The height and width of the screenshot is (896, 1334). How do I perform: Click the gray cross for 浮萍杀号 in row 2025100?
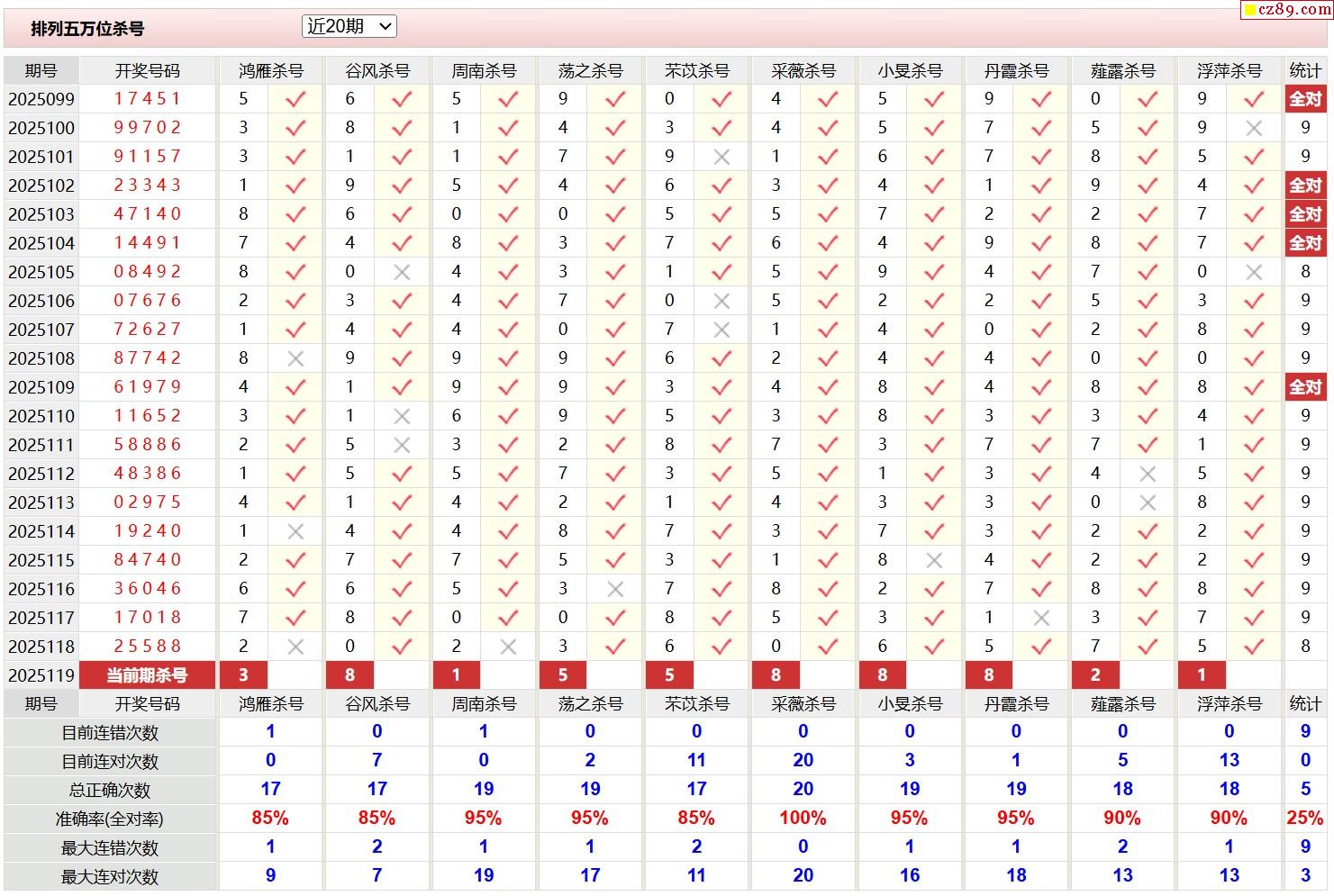[x=1253, y=128]
